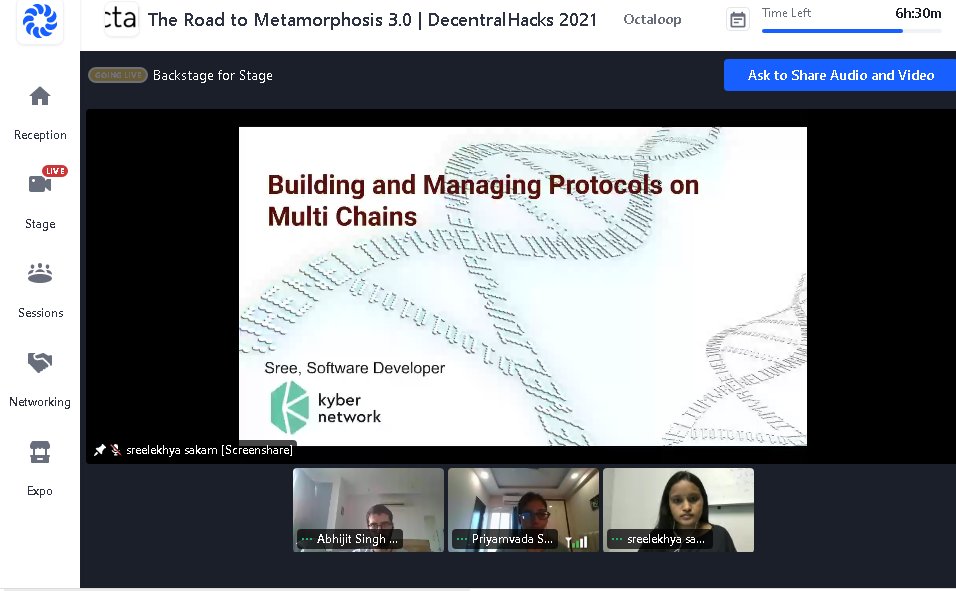
Task: Click the GOING LIVE status badge
Action: 118,75
